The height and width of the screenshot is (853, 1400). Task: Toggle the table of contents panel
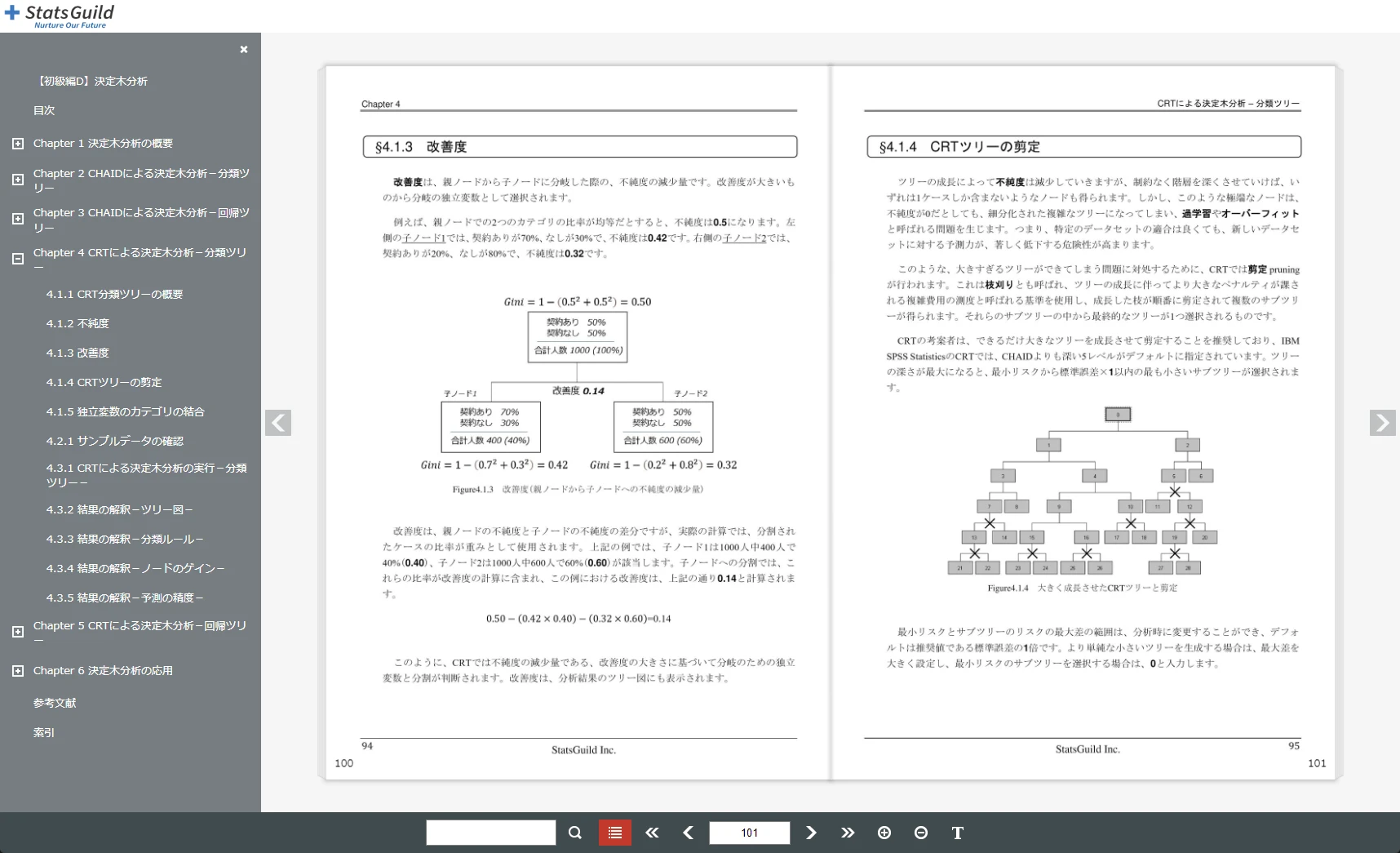[614, 833]
